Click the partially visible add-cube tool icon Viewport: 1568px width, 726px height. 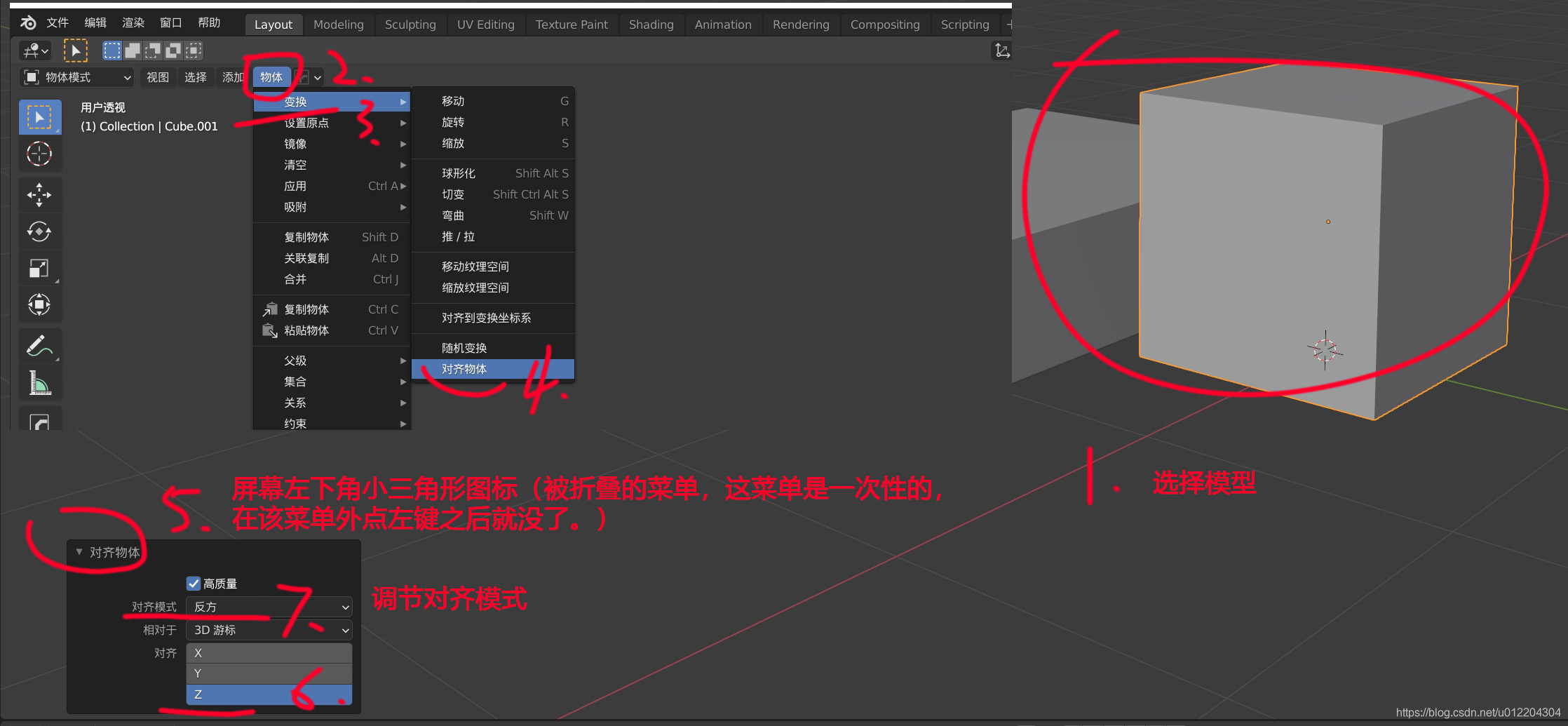point(40,419)
